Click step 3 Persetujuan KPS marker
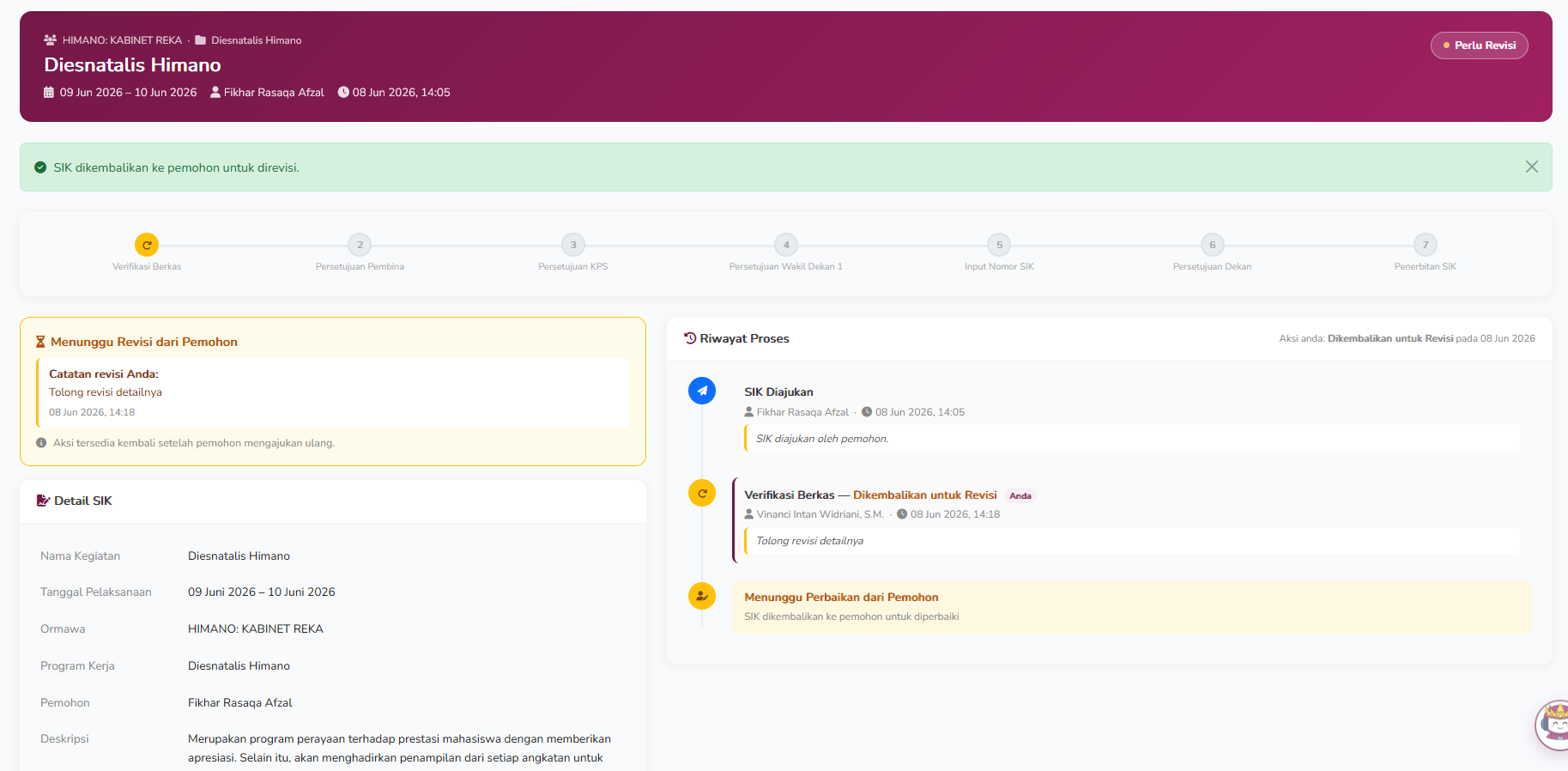Image resolution: width=1568 pixels, height=771 pixels. [x=573, y=245]
